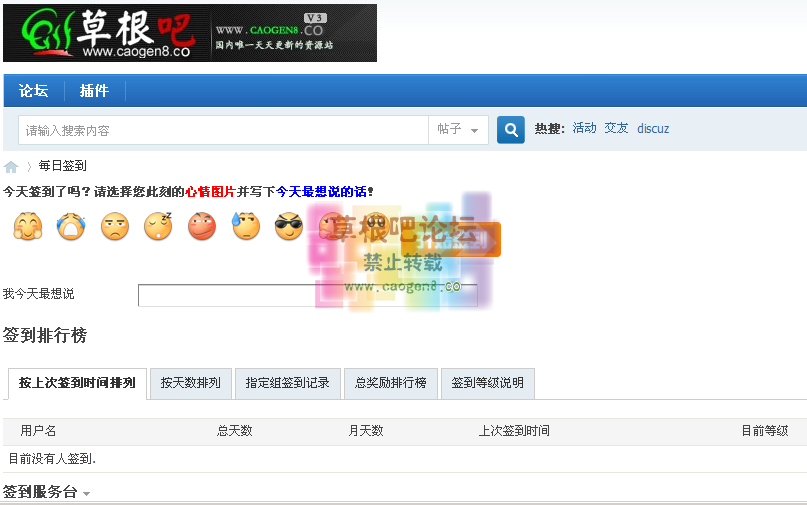Open the 论坛 navigation menu item
This screenshot has width=807, height=505.
pos(33,91)
